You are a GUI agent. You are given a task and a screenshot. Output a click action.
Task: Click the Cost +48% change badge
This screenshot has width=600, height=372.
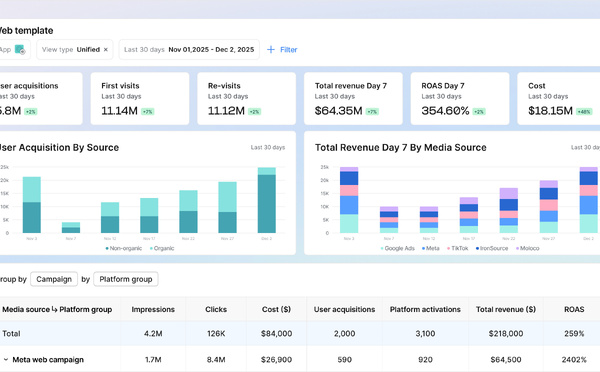584,112
